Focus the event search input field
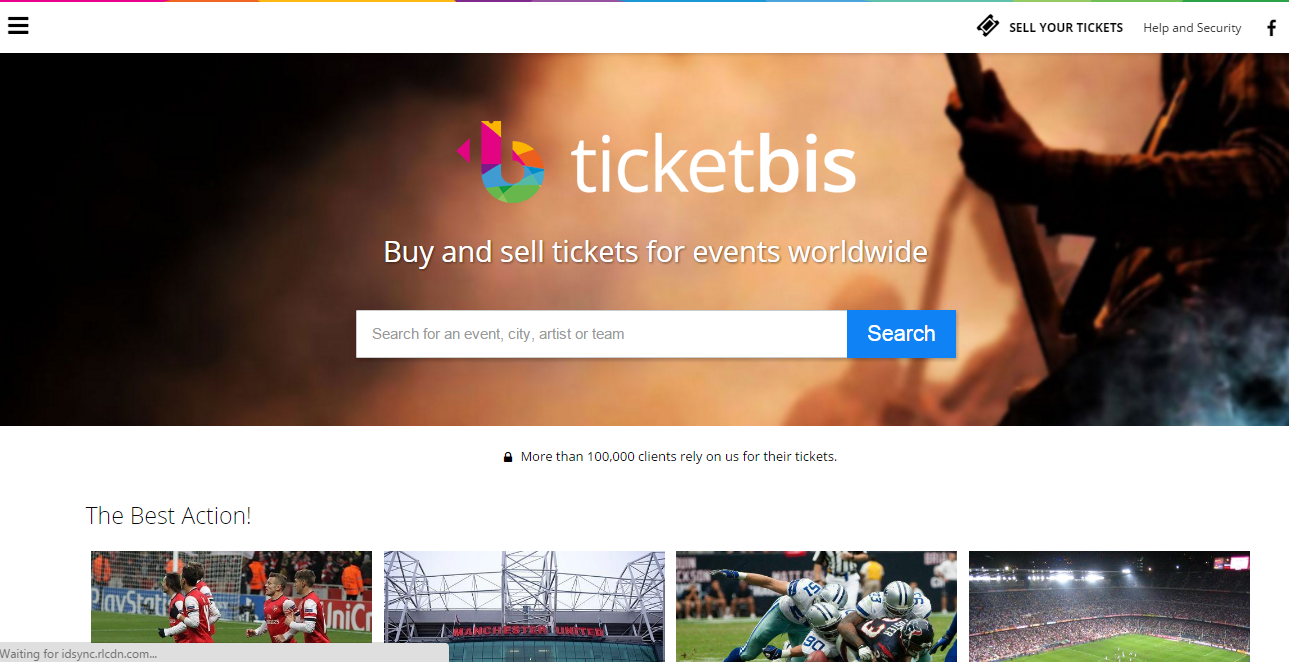The width and height of the screenshot is (1289, 662). coord(601,334)
